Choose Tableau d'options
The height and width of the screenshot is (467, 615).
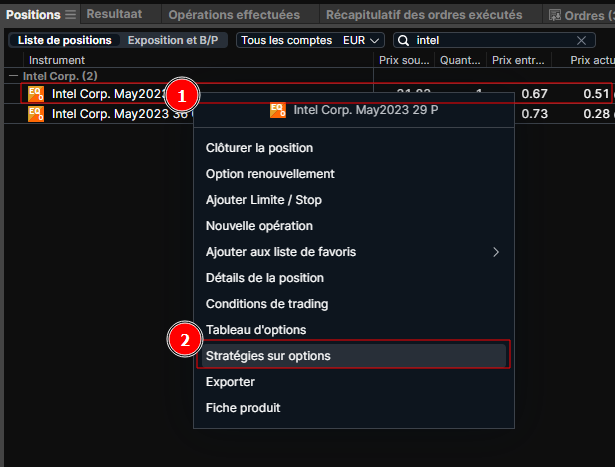pos(354,330)
